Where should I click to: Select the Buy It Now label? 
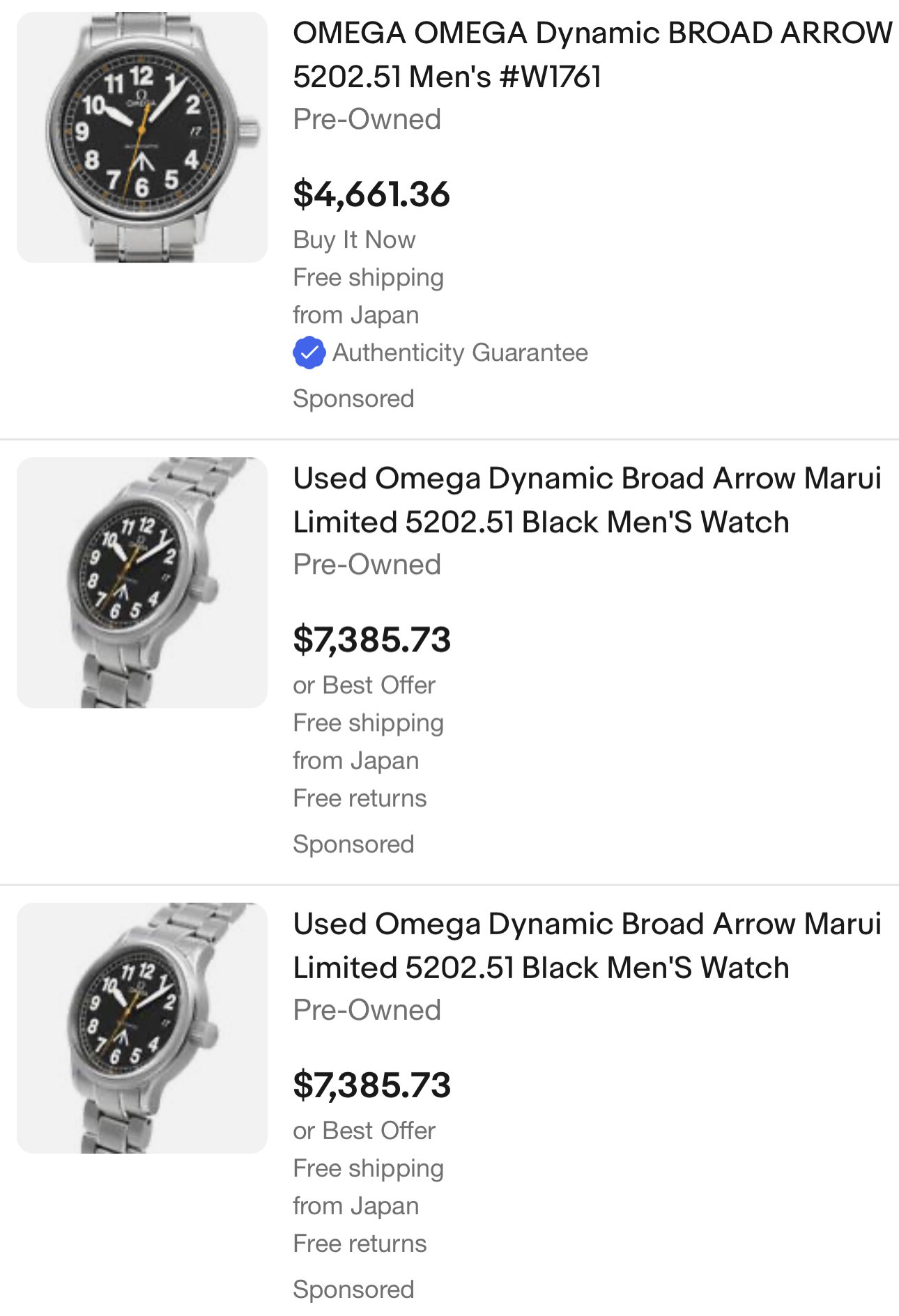pos(354,240)
